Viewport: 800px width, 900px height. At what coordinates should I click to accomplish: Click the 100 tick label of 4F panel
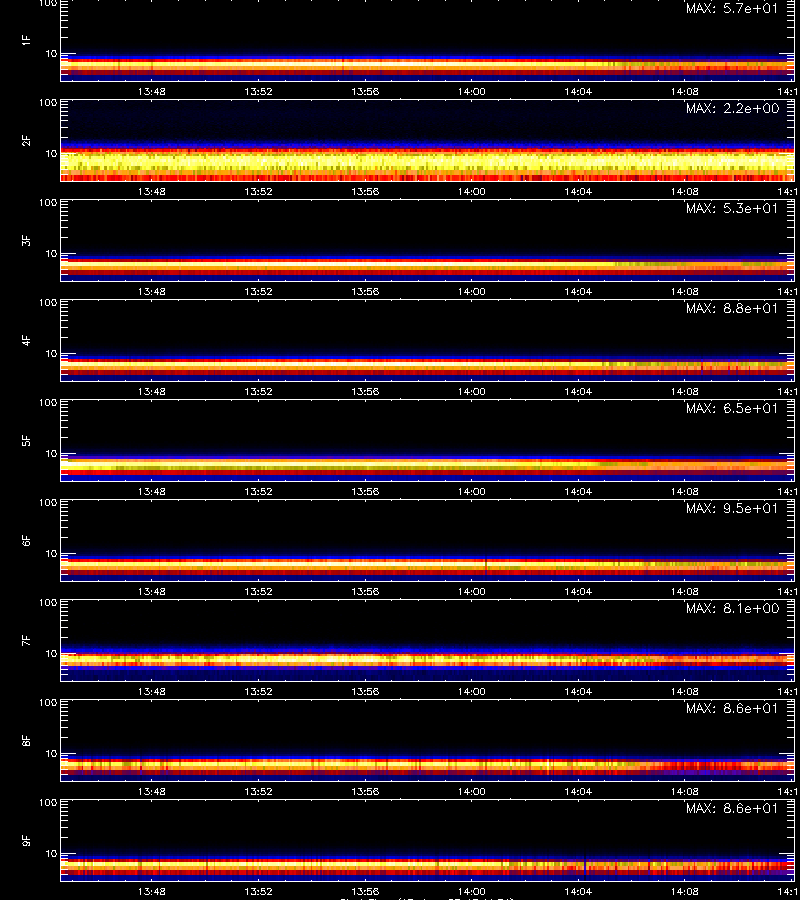48,302
